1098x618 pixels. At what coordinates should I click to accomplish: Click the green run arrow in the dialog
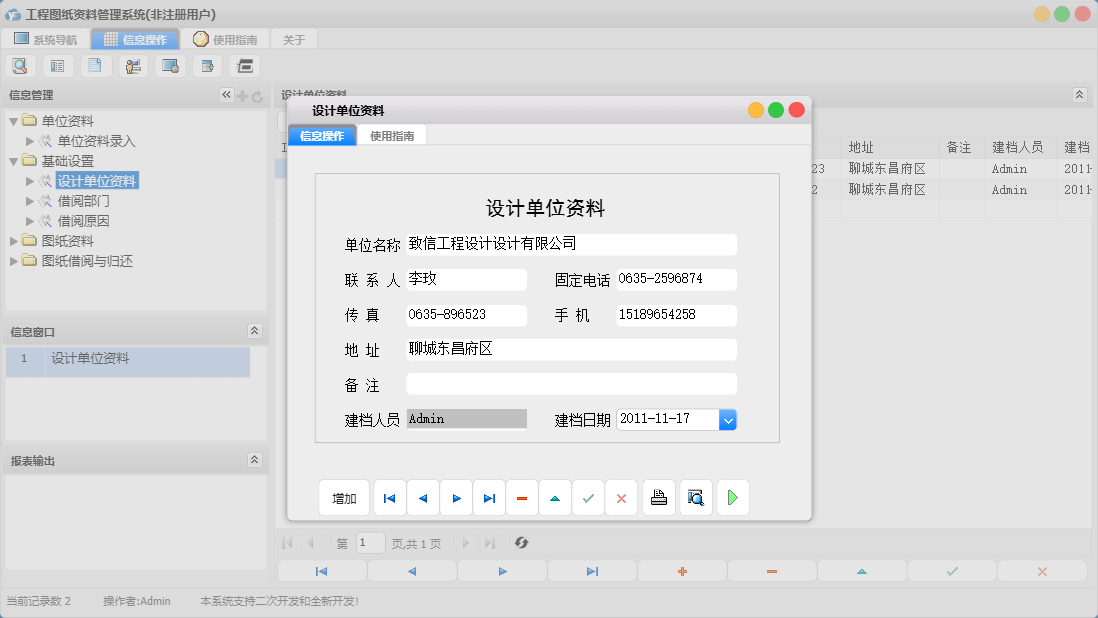tap(732, 497)
